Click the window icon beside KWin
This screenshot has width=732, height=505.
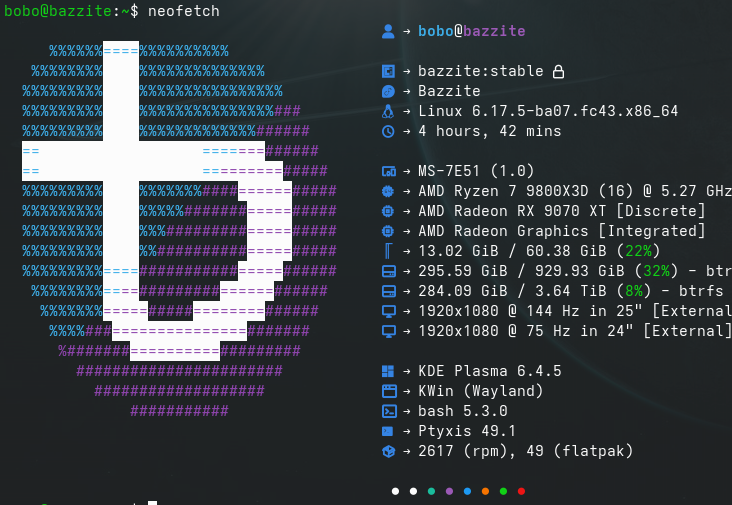click(x=389, y=391)
